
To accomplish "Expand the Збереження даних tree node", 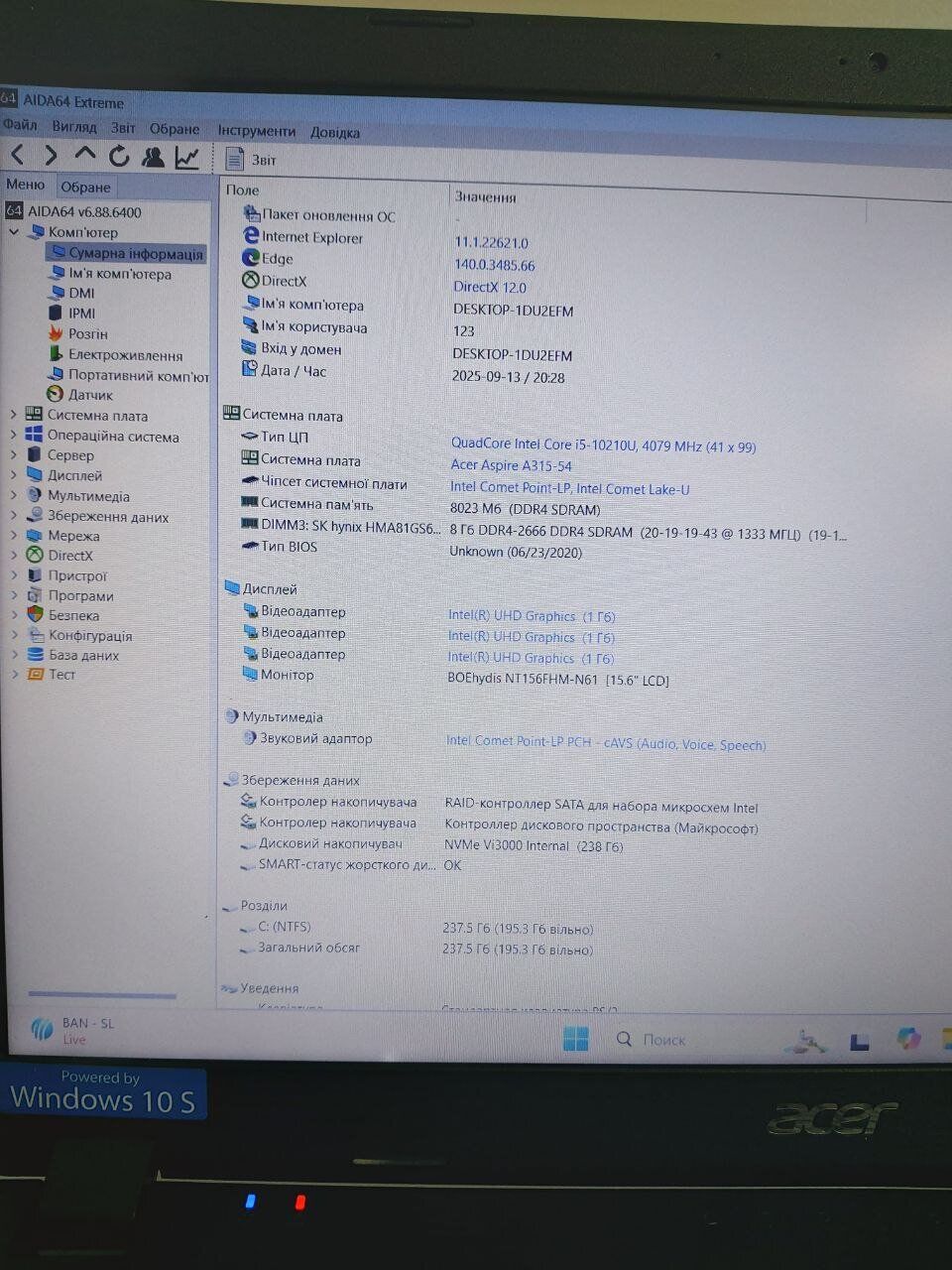I will pyautogui.click(x=14, y=516).
